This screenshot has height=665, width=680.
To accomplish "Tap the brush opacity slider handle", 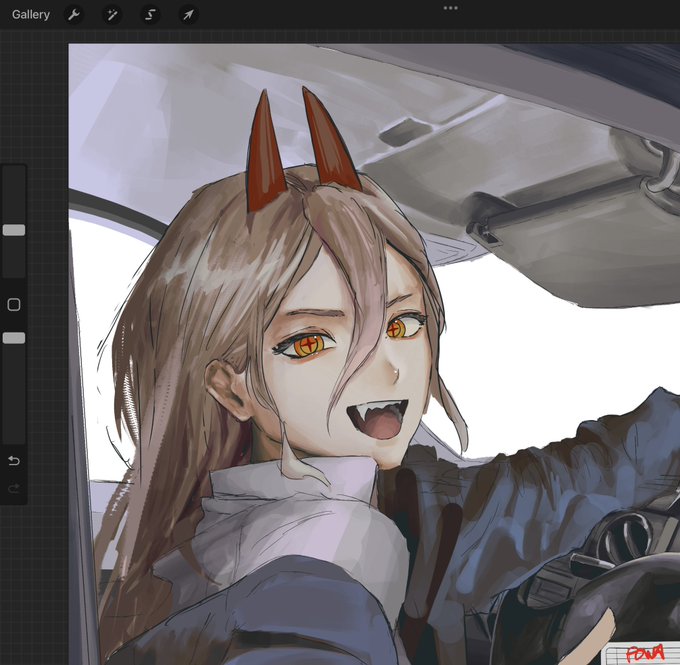I will [x=14, y=338].
